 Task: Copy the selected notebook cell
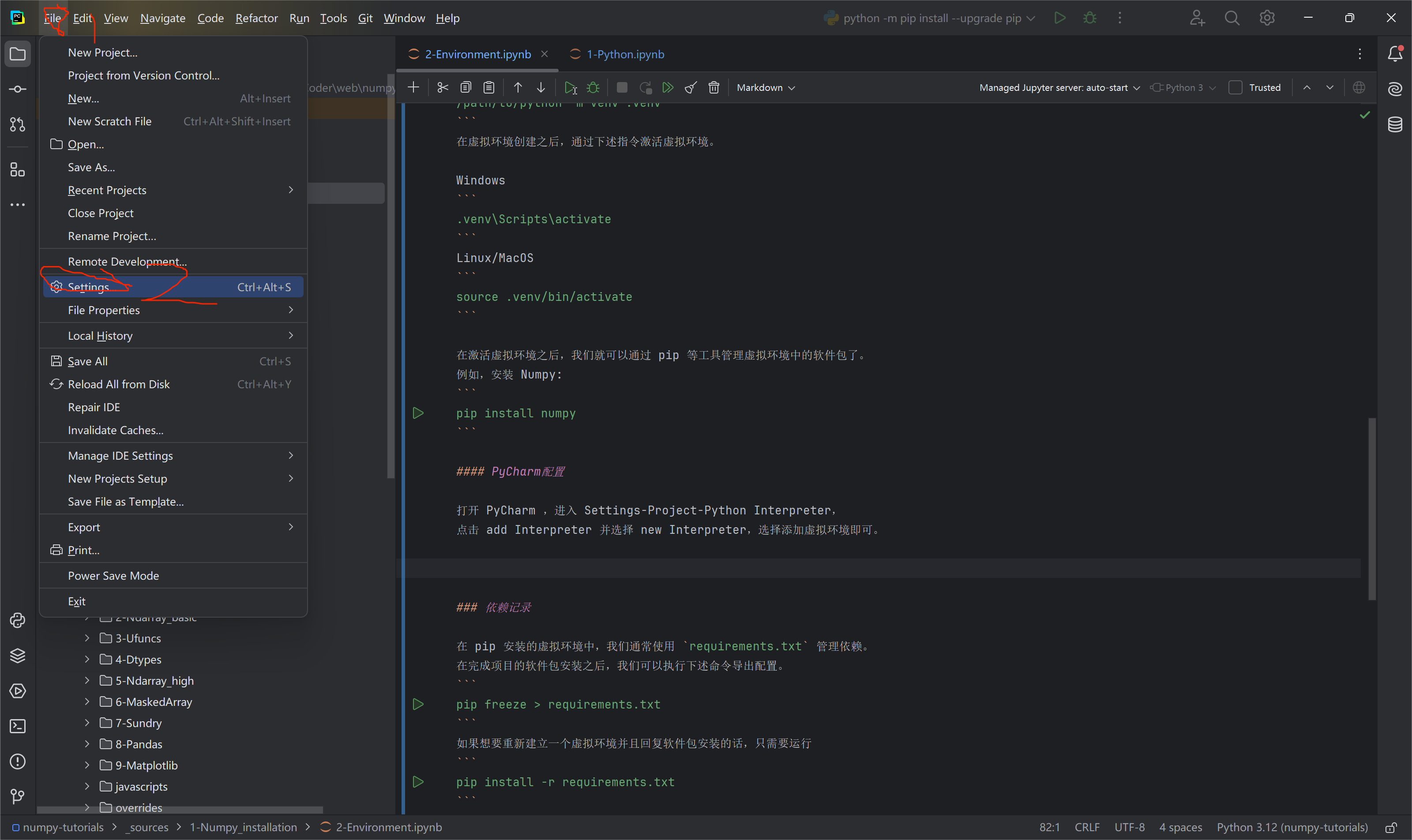(466, 87)
